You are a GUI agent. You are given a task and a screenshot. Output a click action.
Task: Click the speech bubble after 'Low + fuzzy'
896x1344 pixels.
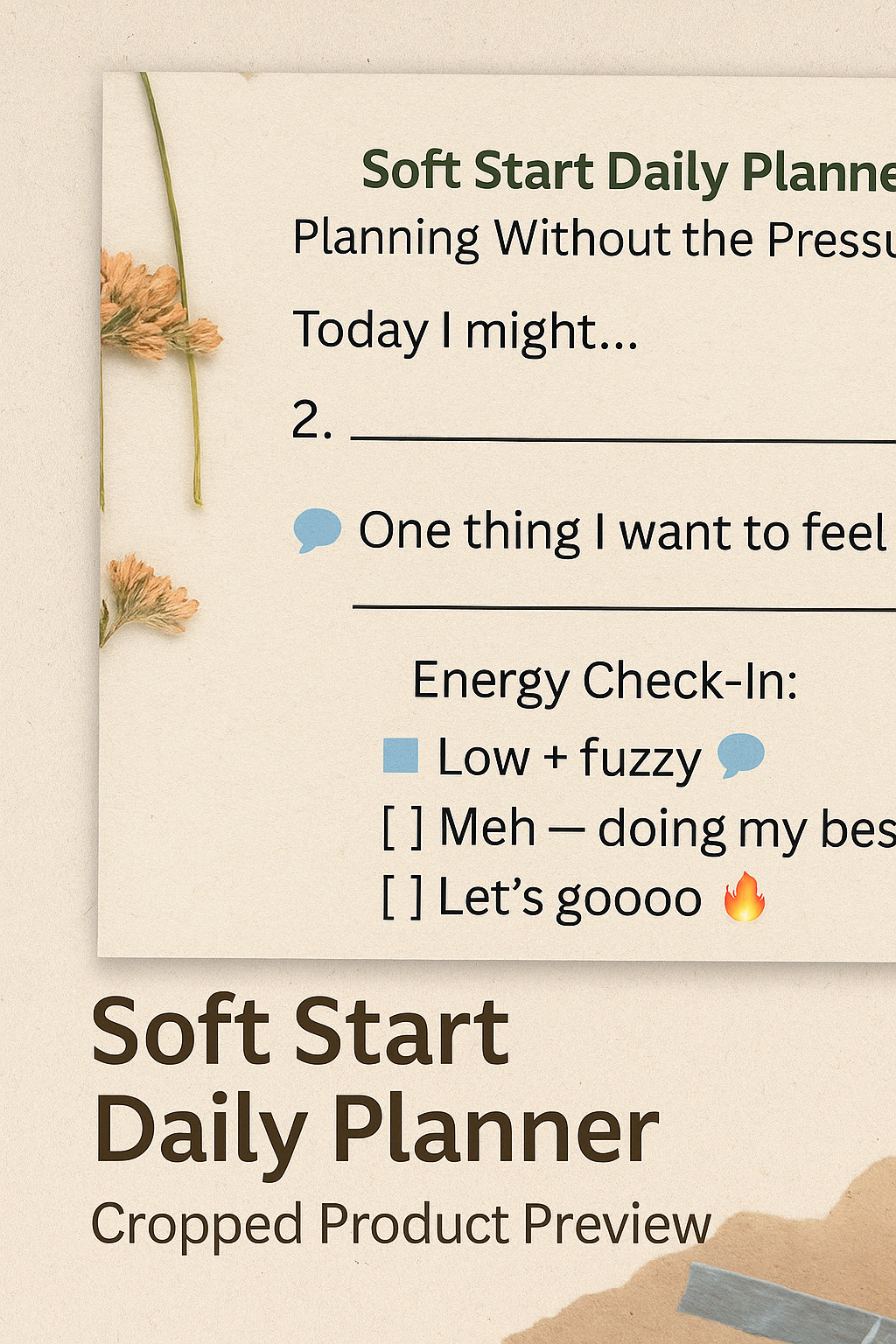coord(741,755)
